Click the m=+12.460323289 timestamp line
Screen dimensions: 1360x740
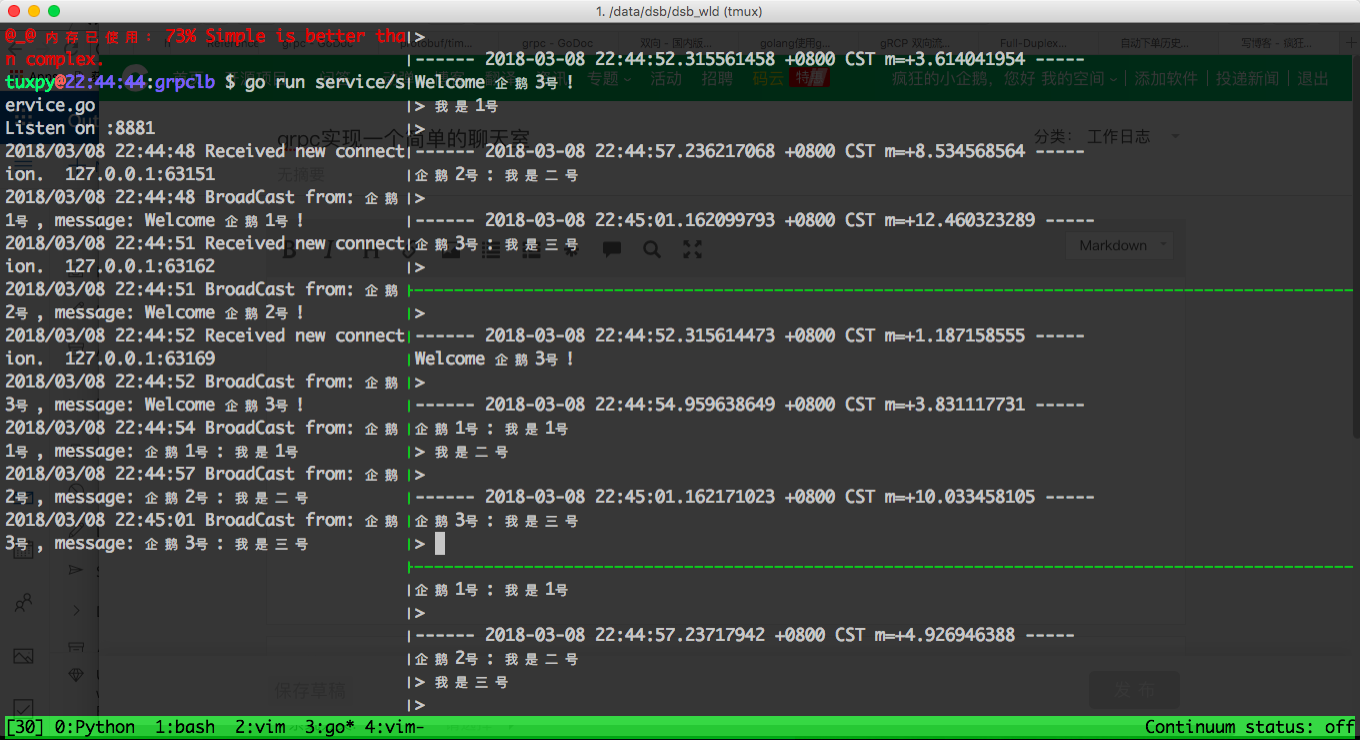(754, 220)
